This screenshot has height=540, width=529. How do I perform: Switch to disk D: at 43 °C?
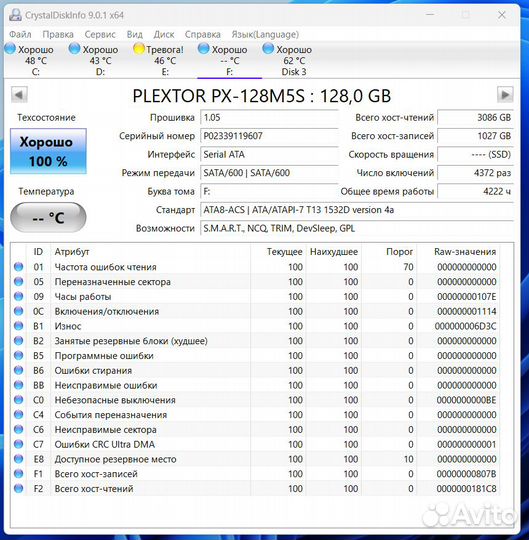click(x=94, y=60)
